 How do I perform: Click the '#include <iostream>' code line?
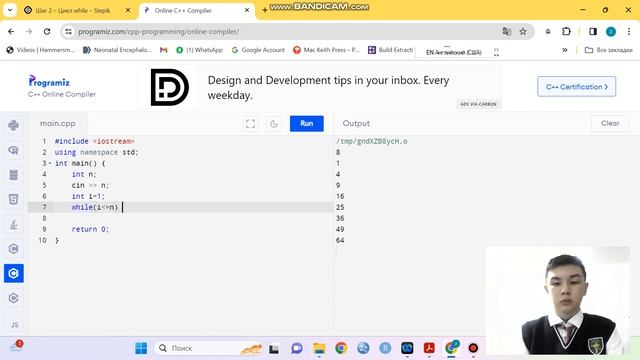point(95,141)
